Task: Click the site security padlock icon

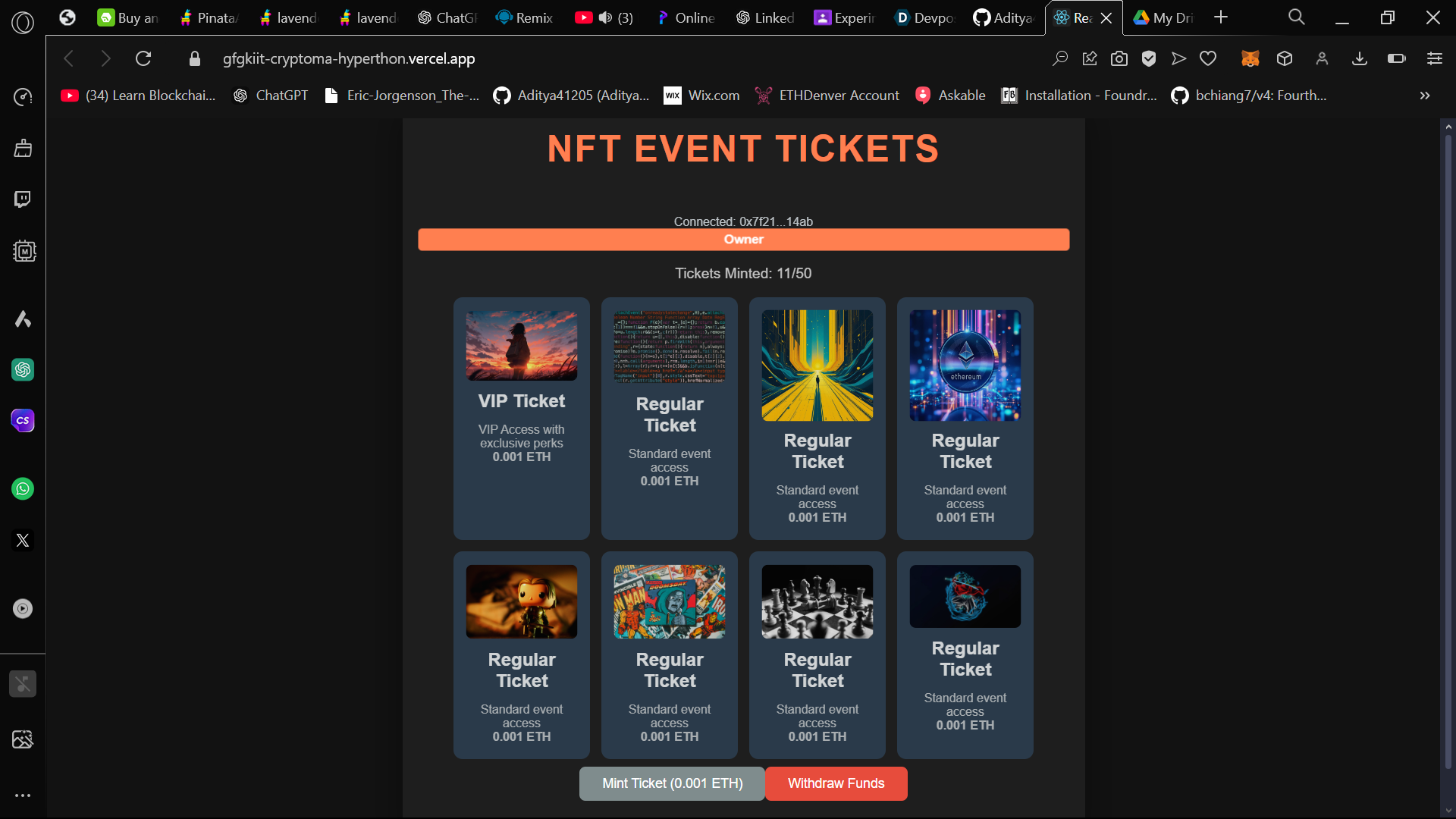Action: pyautogui.click(x=194, y=58)
